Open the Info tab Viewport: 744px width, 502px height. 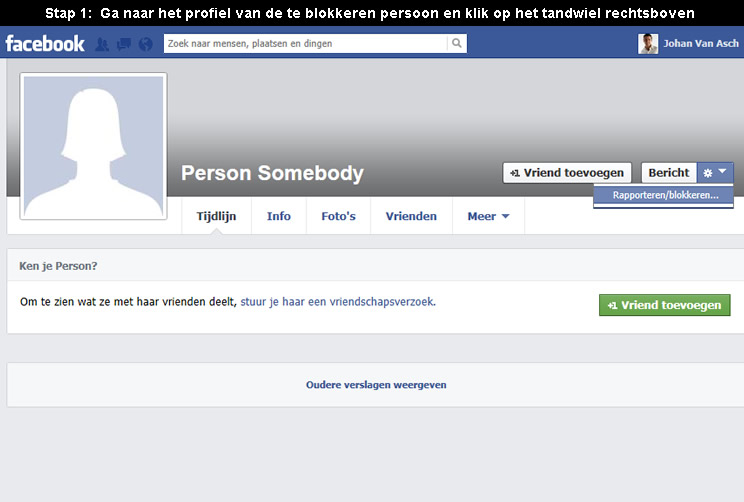[279, 216]
